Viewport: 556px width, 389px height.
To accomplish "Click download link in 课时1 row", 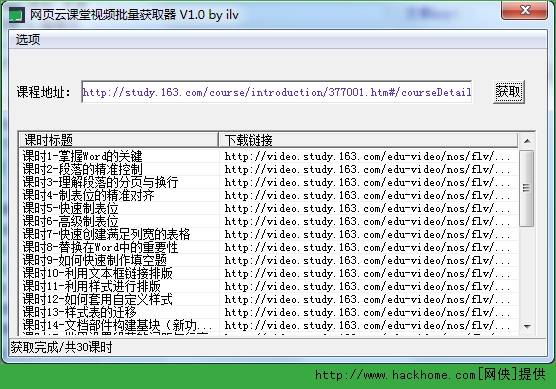I will [367, 156].
